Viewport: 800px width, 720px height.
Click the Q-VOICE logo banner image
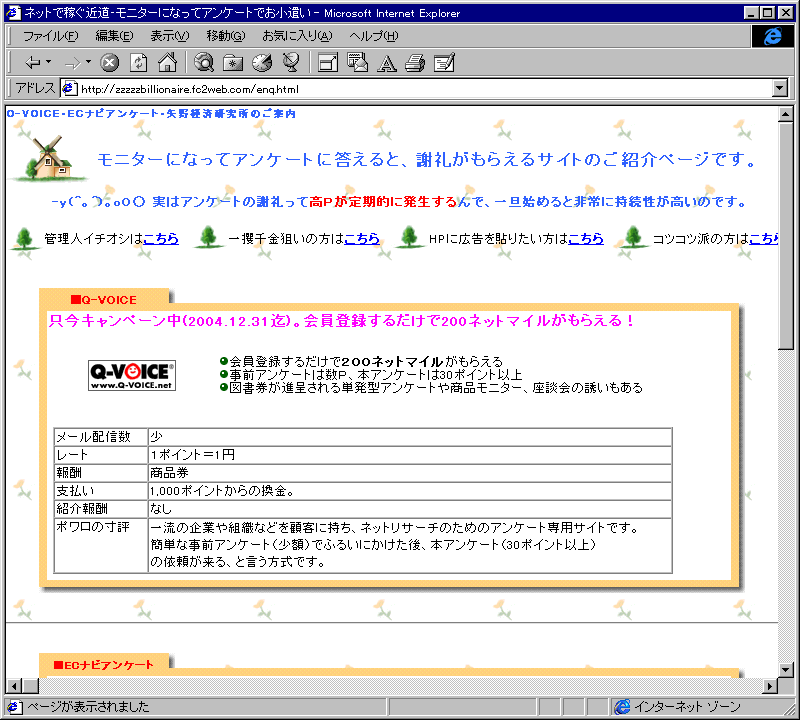(132, 376)
